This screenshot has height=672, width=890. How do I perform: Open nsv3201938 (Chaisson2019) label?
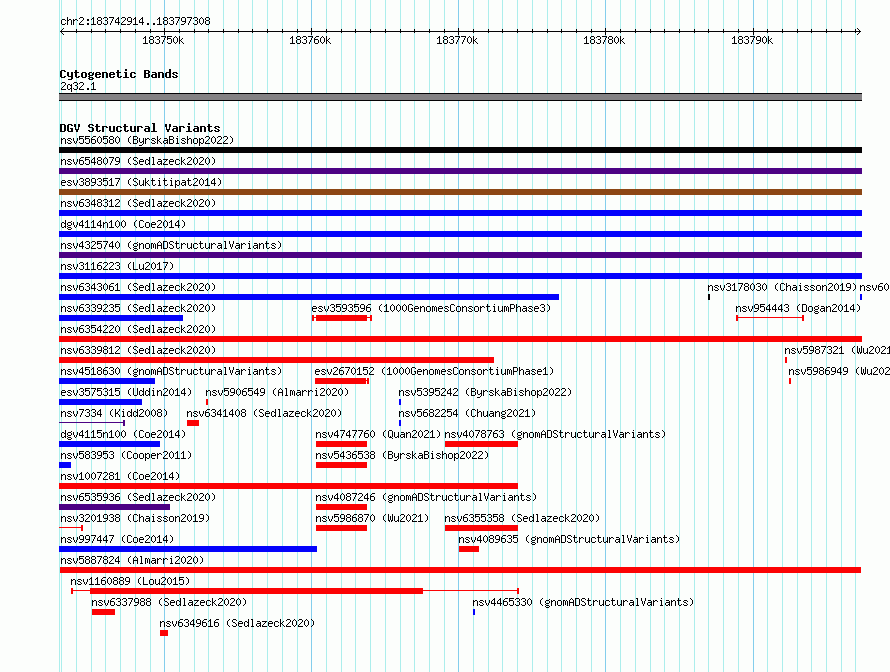click(135, 518)
